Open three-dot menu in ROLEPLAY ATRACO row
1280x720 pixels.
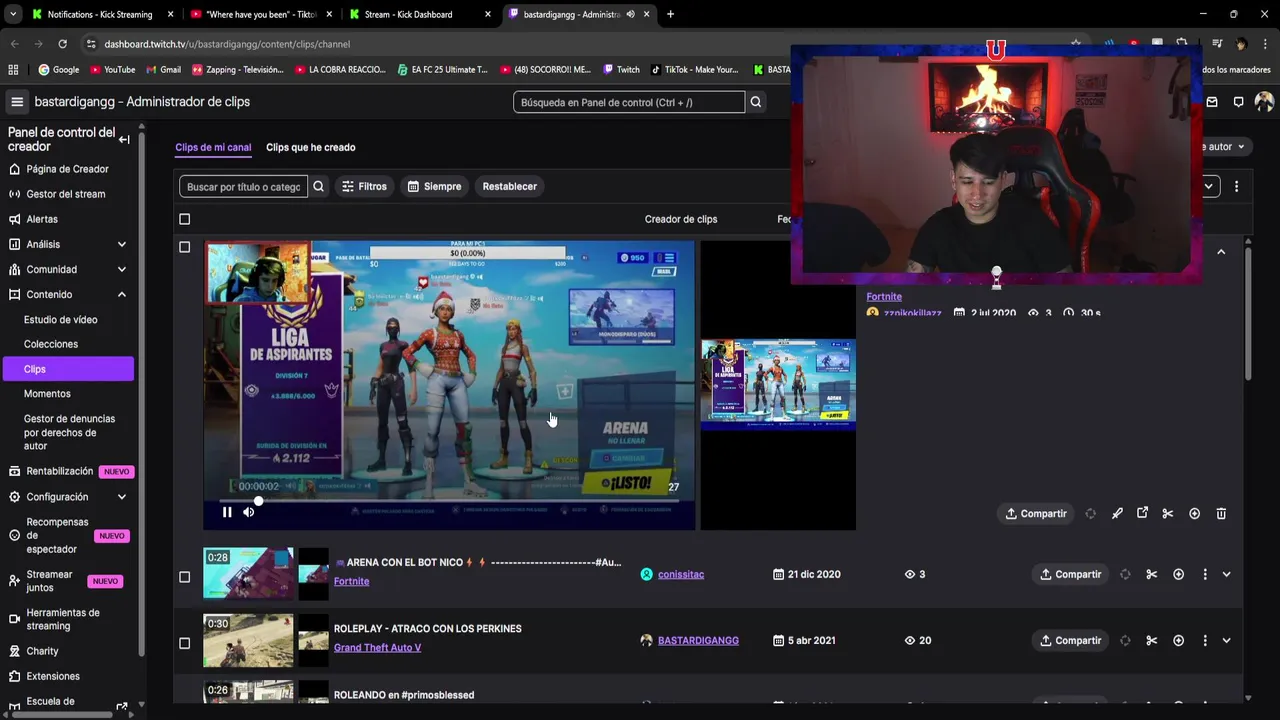(x=1204, y=640)
